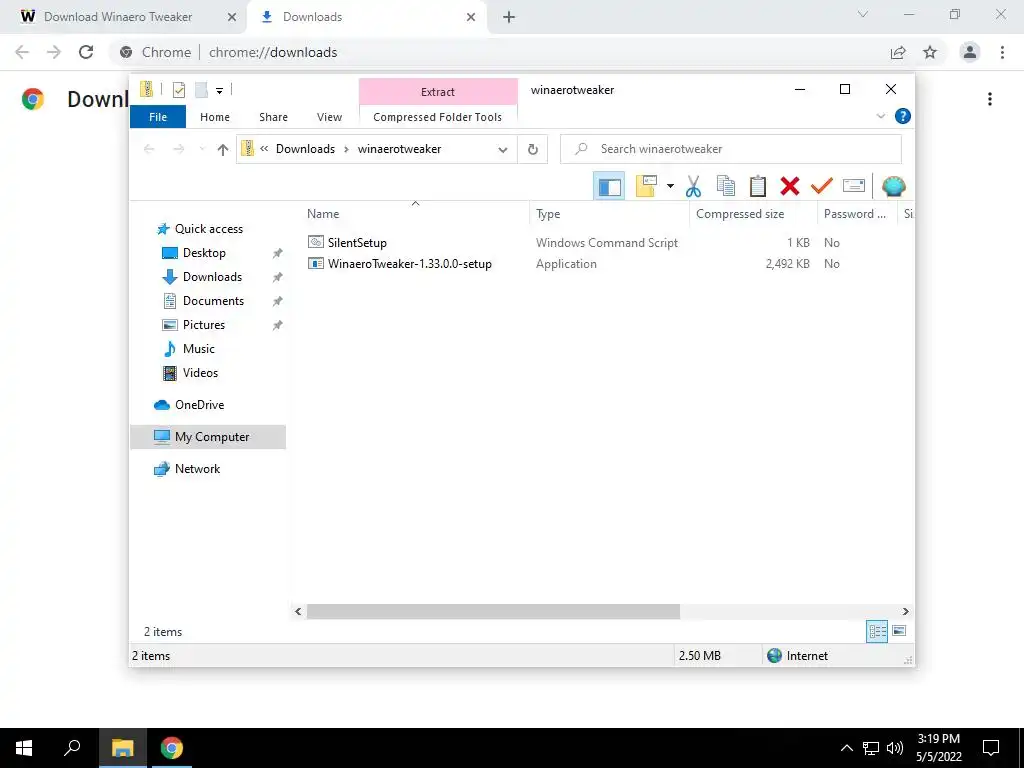The height and width of the screenshot is (768, 1024).
Task: Select Desktop in navigation pane
Action: (x=204, y=253)
